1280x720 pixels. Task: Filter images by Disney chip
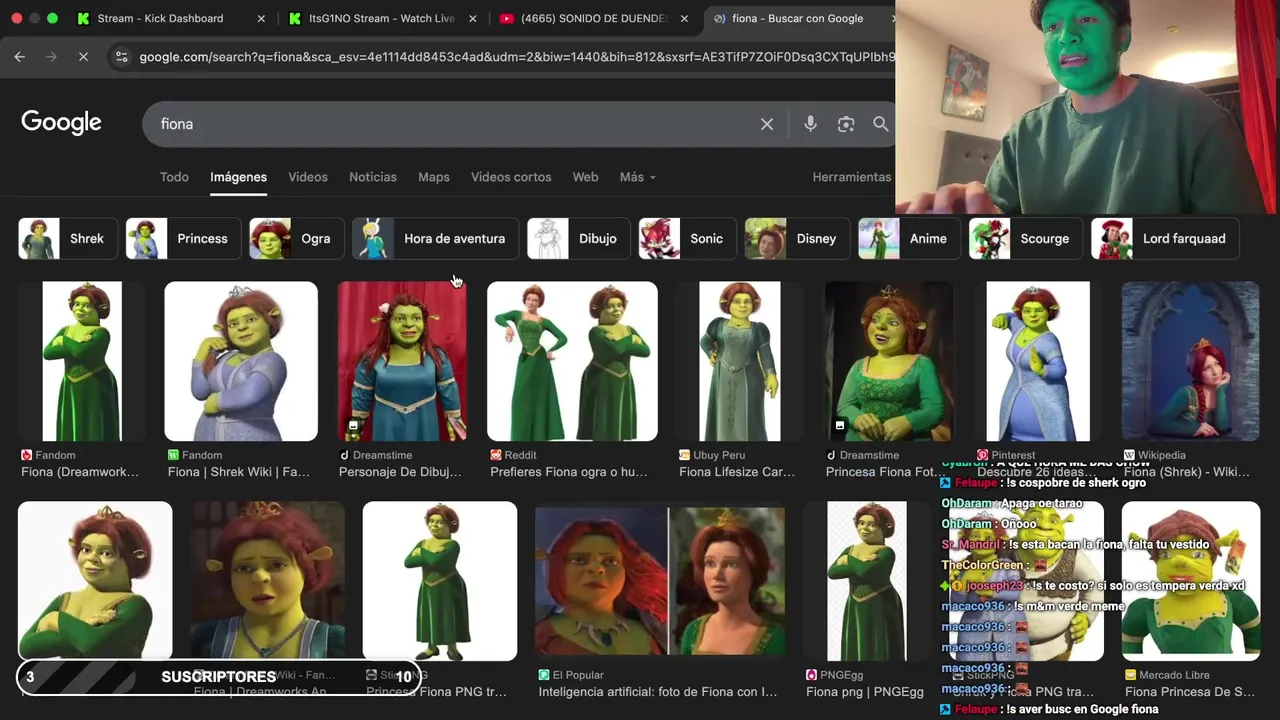pyautogui.click(x=797, y=239)
